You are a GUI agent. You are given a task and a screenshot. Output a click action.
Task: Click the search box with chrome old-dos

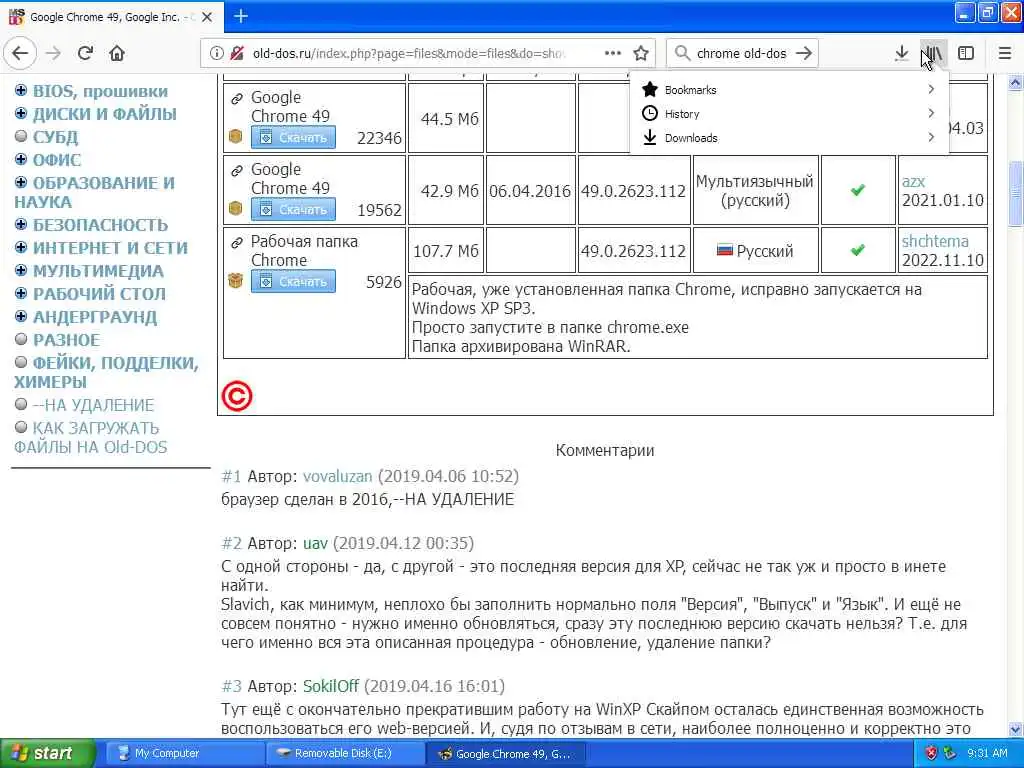(x=741, y=53)
